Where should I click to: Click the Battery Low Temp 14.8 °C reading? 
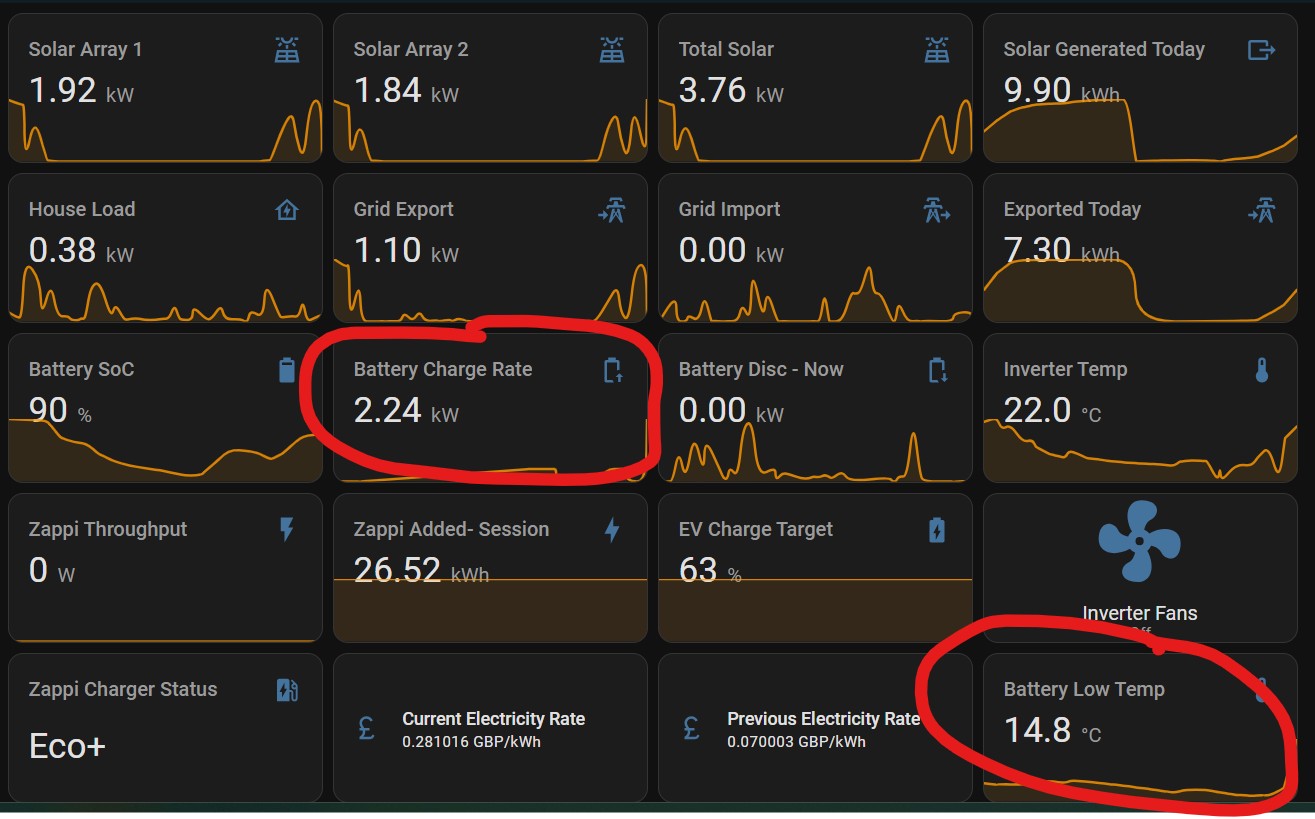point(1037,730)
